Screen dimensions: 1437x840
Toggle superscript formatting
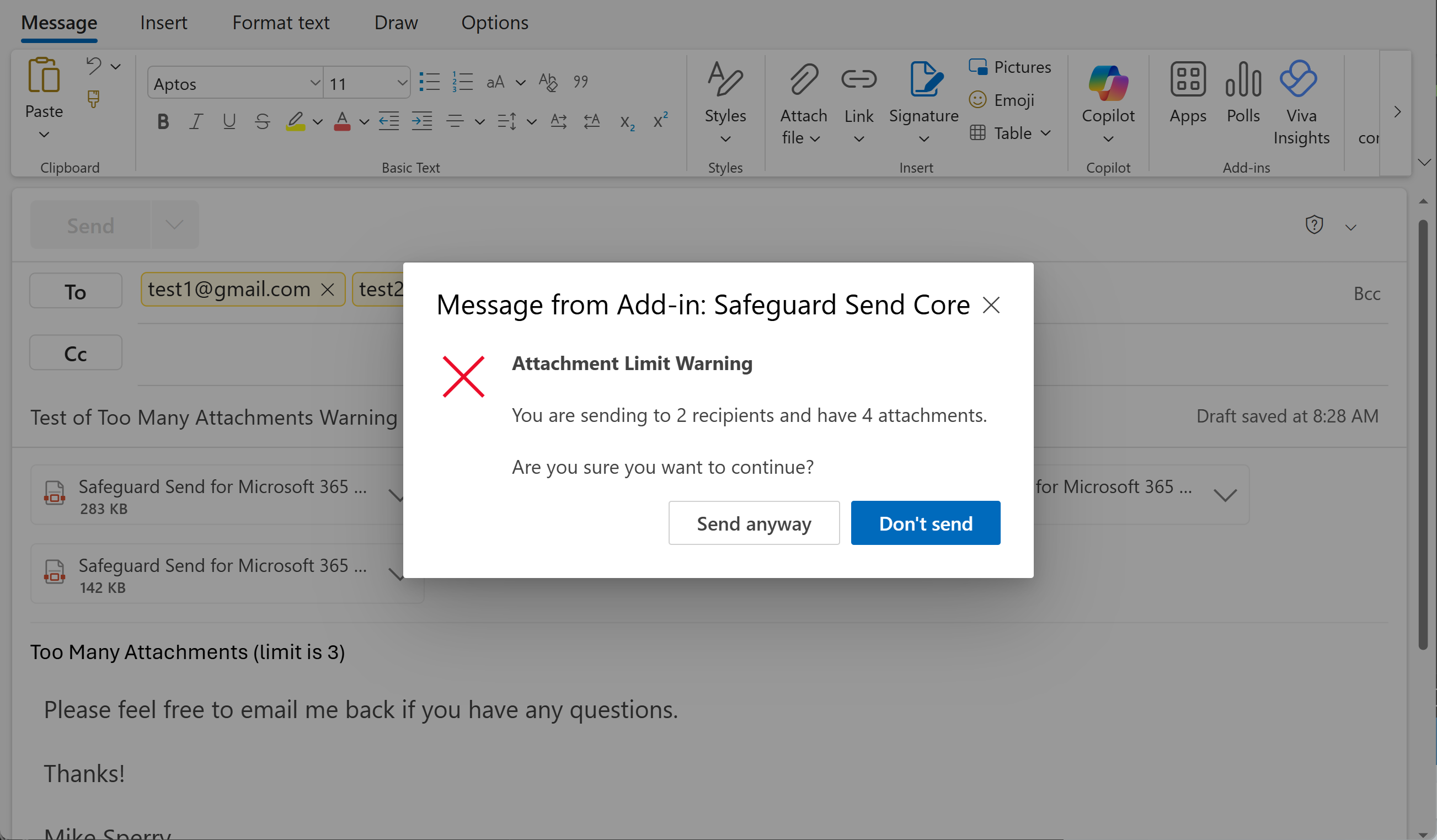tap(660, 120)
